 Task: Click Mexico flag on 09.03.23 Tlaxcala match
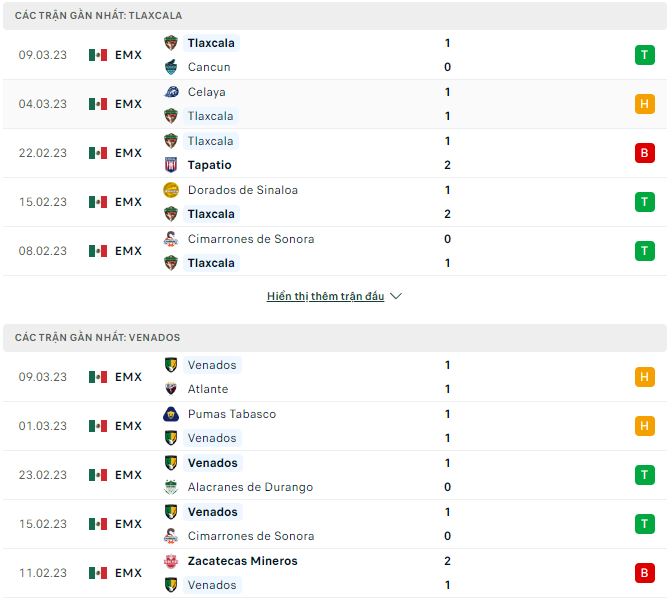97,55
